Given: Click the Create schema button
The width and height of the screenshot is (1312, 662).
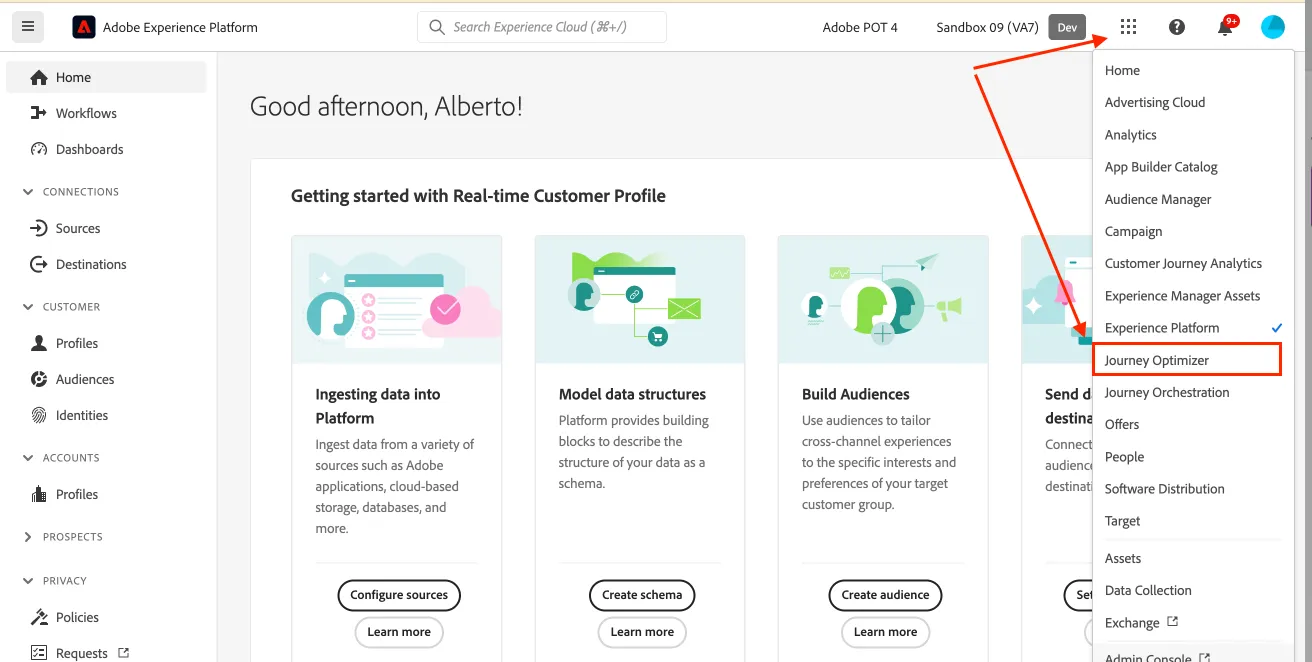Looking at the screenshot, I should pos(642,595).
